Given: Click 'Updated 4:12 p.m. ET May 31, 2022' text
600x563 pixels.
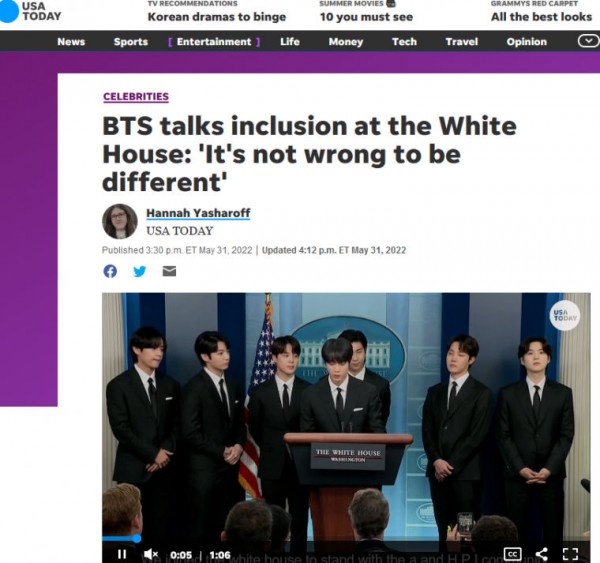Looking at the screenshot, I should (x=334, y=250).
